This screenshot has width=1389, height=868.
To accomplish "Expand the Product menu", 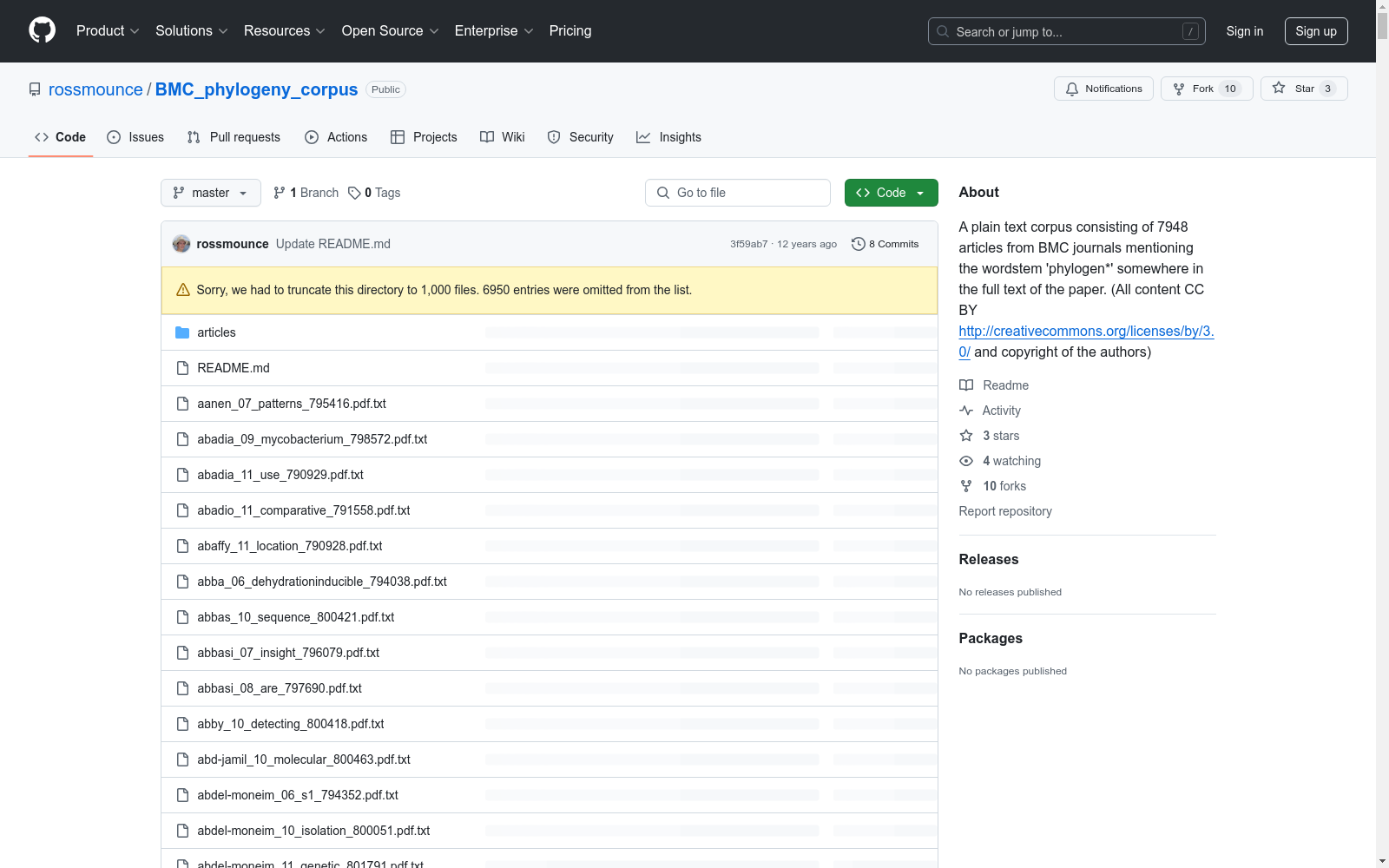I will coord(108,31).
